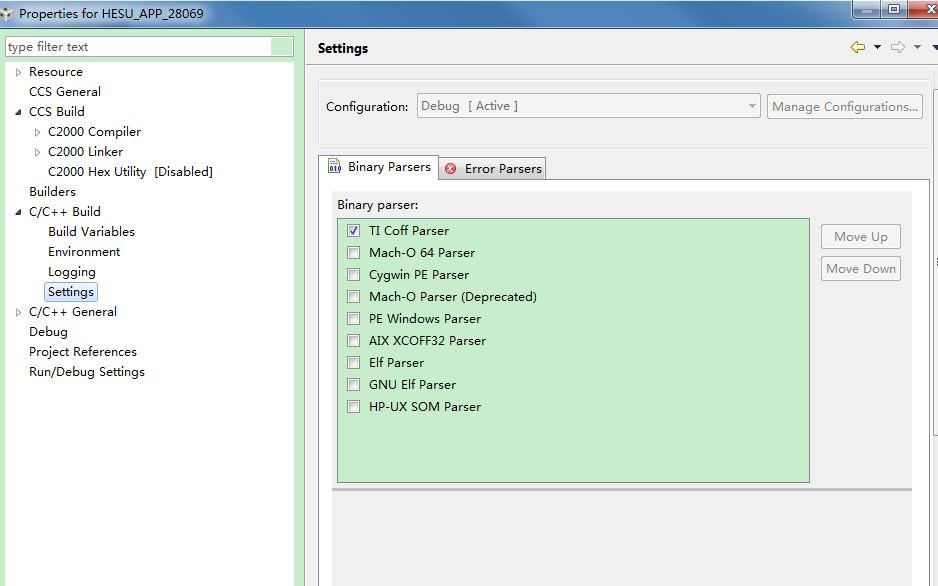Select the GNU Elf Parser row
Screen dimensions: 938x586
(x=412, y=384)
